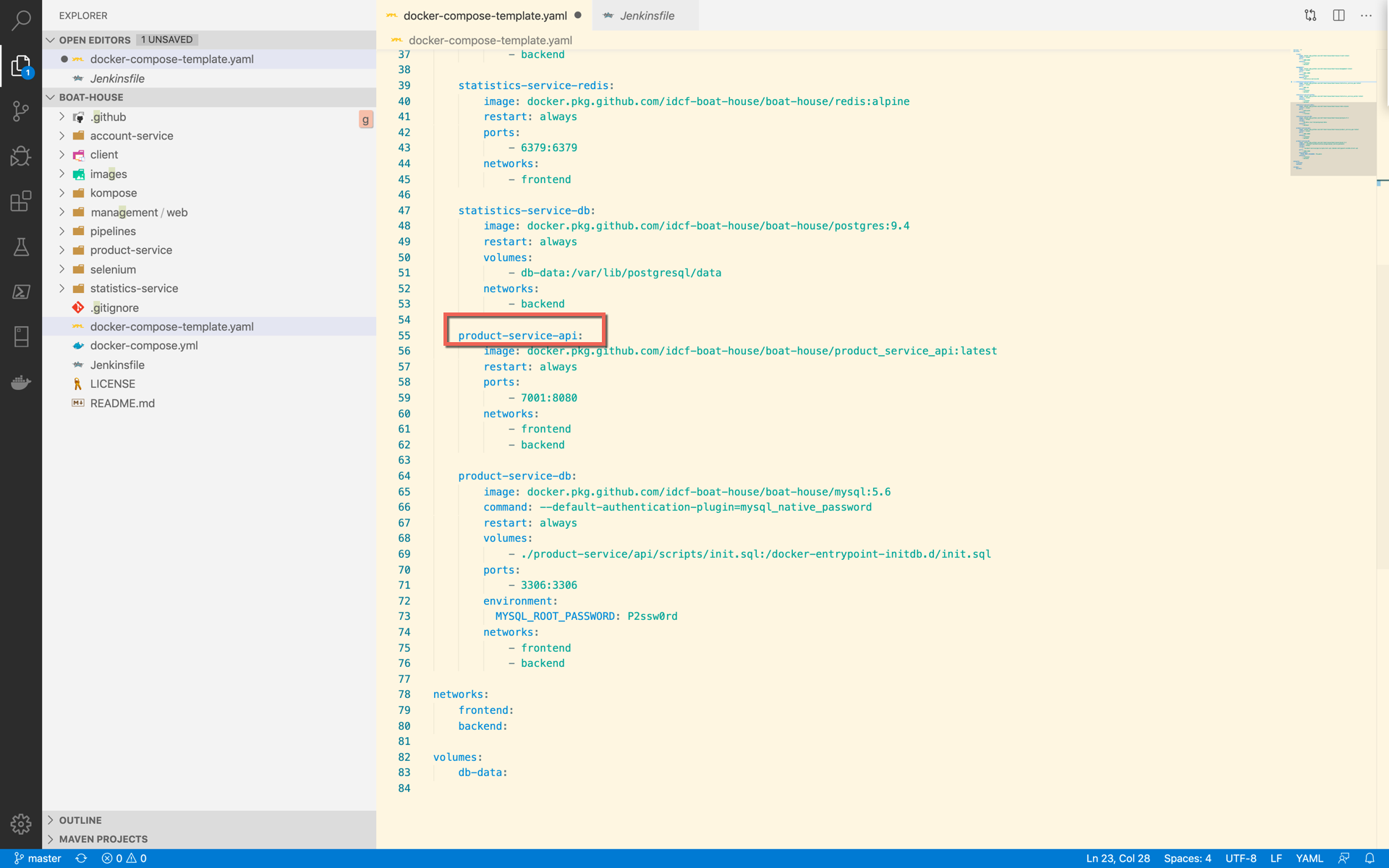1389x868 pixels.
Task: Switch to the docker-compose-template.yaml tab
Action: pyautogui.click(x=484, y=15)
